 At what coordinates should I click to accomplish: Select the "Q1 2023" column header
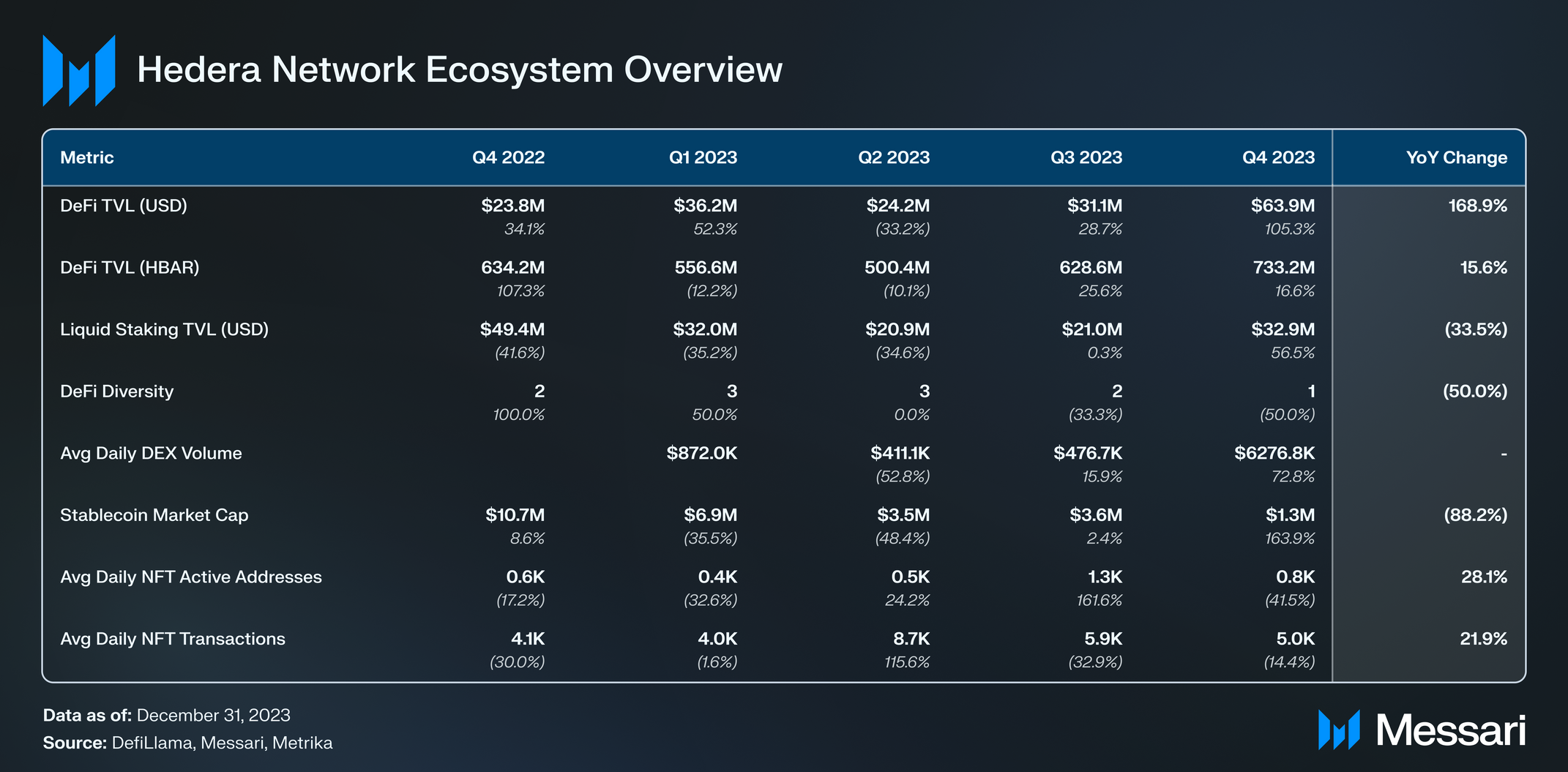click(x=703, y=157)
